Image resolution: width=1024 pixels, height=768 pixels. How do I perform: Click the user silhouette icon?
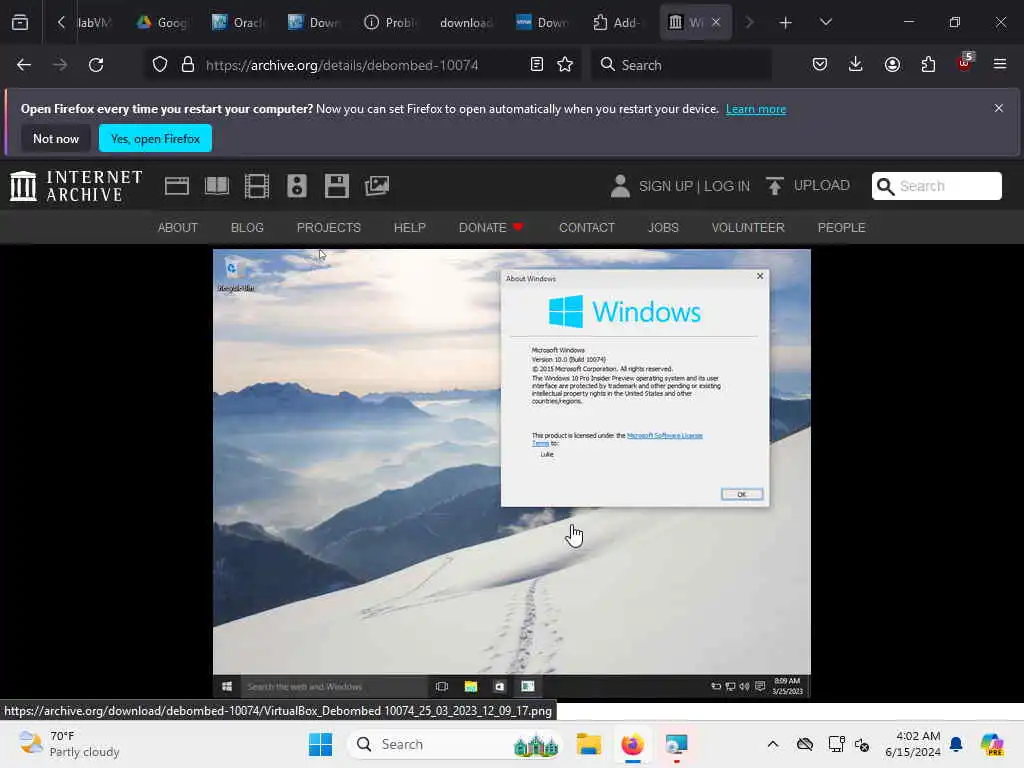620,186
